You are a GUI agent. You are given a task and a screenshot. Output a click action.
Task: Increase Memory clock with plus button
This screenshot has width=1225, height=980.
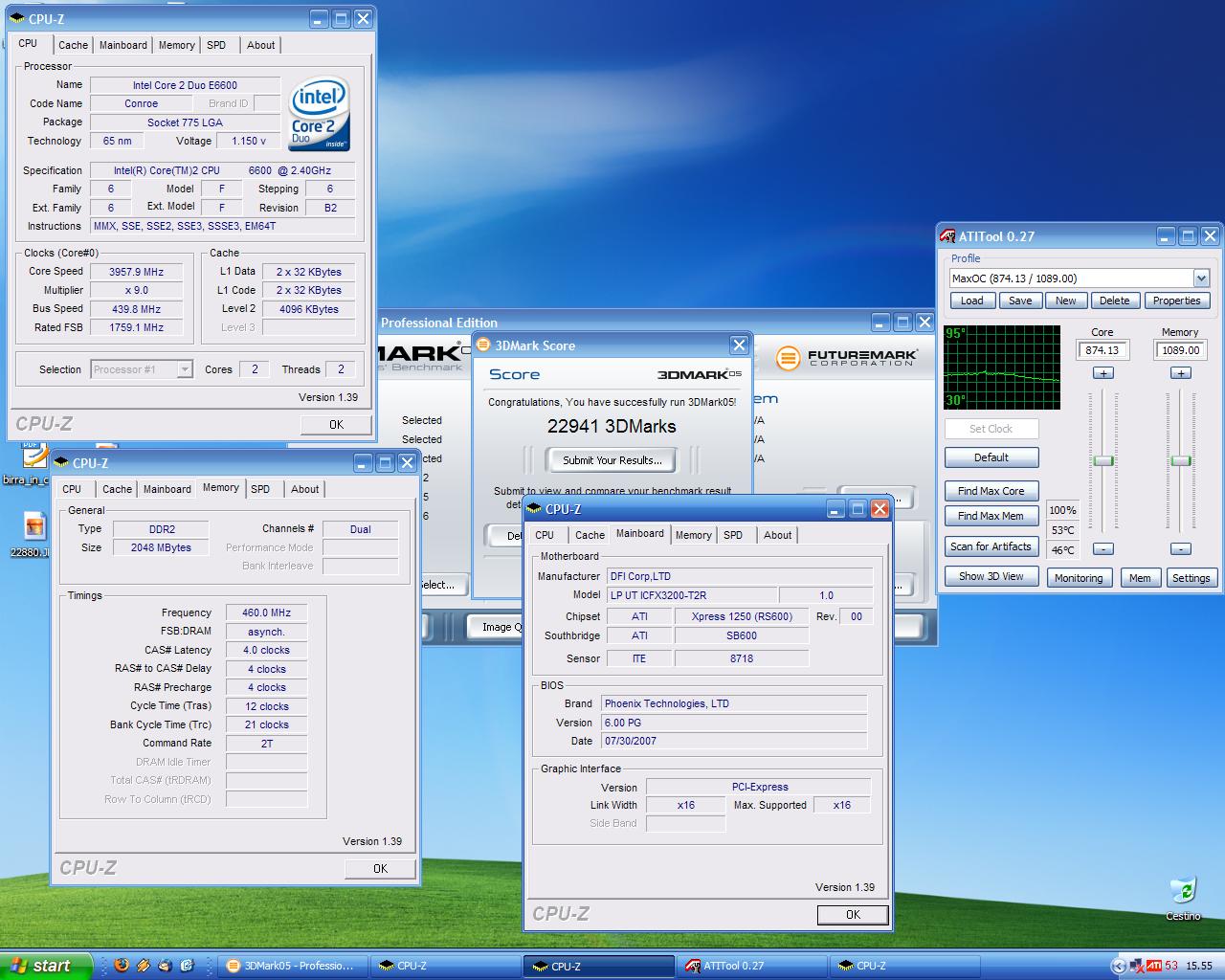point(1180,373)
